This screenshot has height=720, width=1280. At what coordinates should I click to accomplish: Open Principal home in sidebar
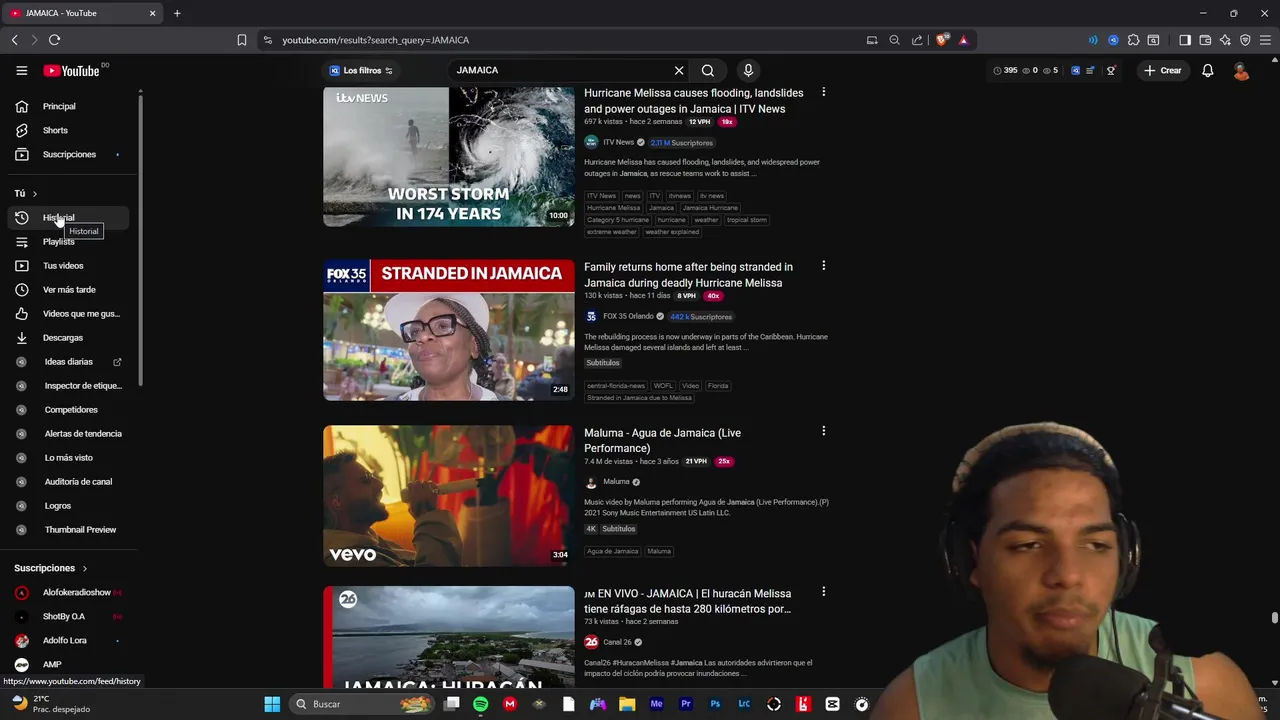coord(70,106)
